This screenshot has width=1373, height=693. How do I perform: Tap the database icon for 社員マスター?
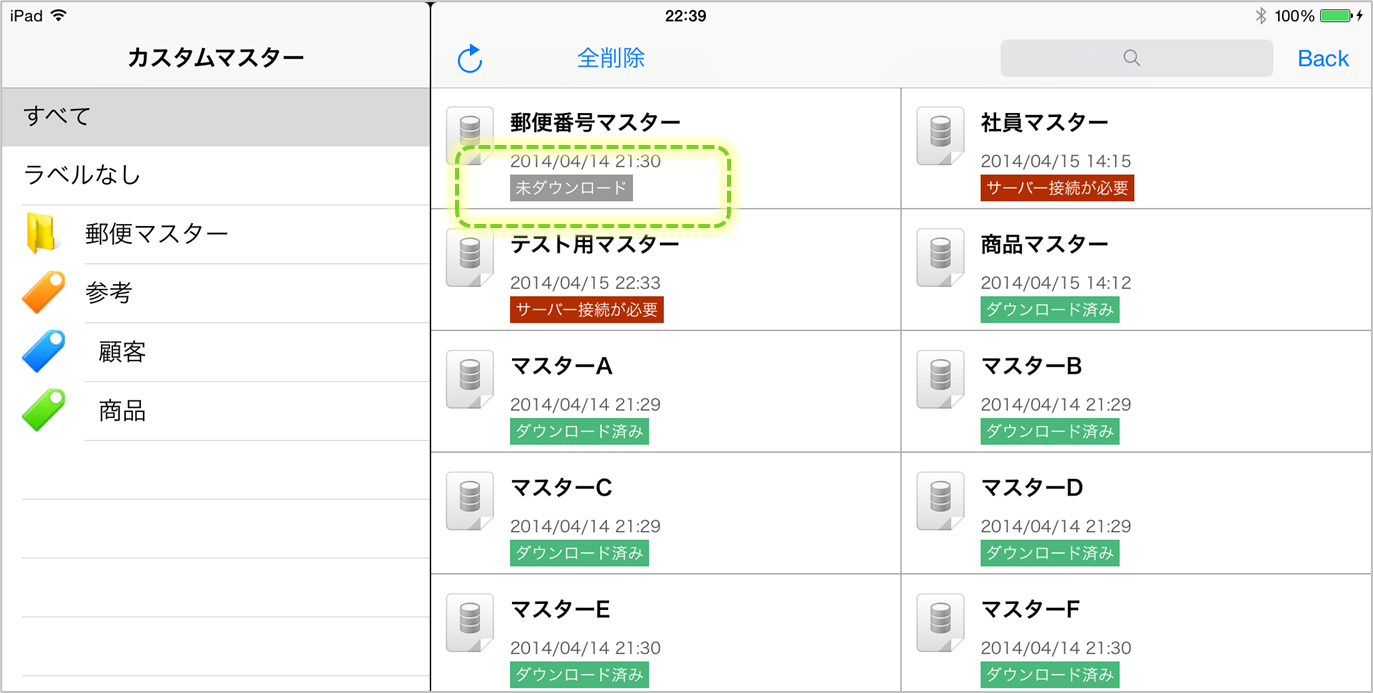[x=940, y=135]
